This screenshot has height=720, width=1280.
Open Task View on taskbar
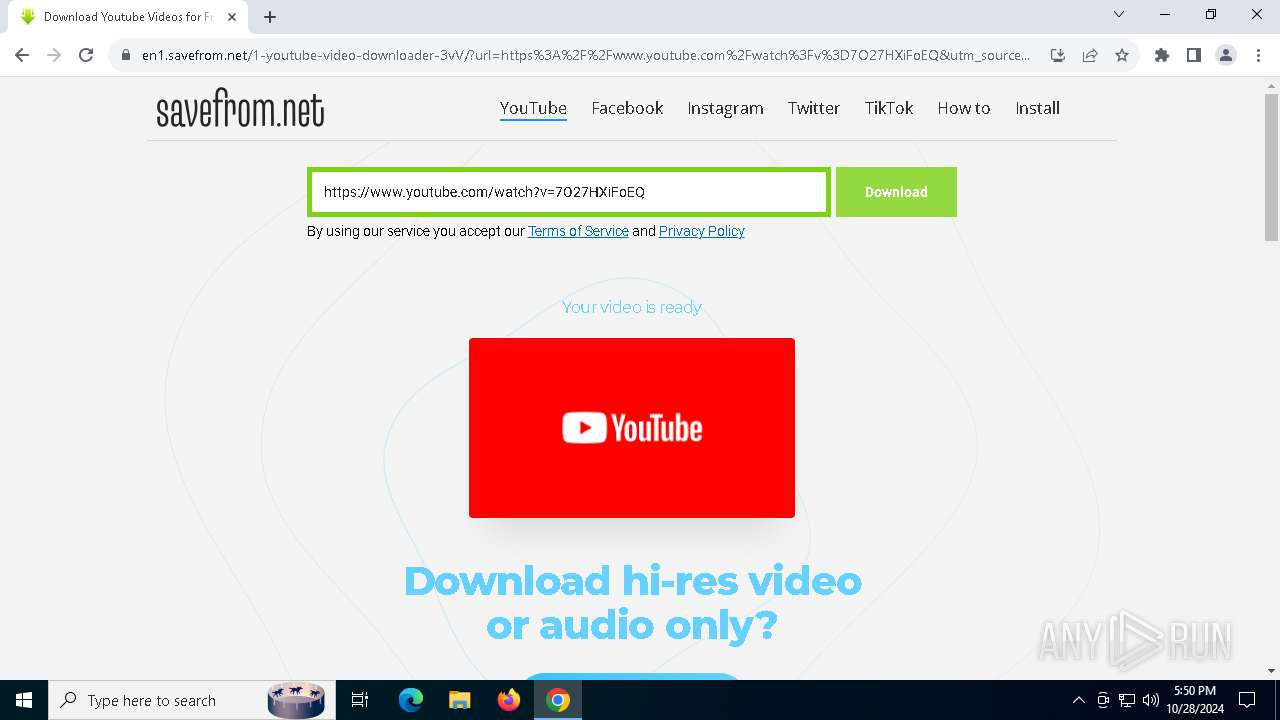(x=360, y=700)
